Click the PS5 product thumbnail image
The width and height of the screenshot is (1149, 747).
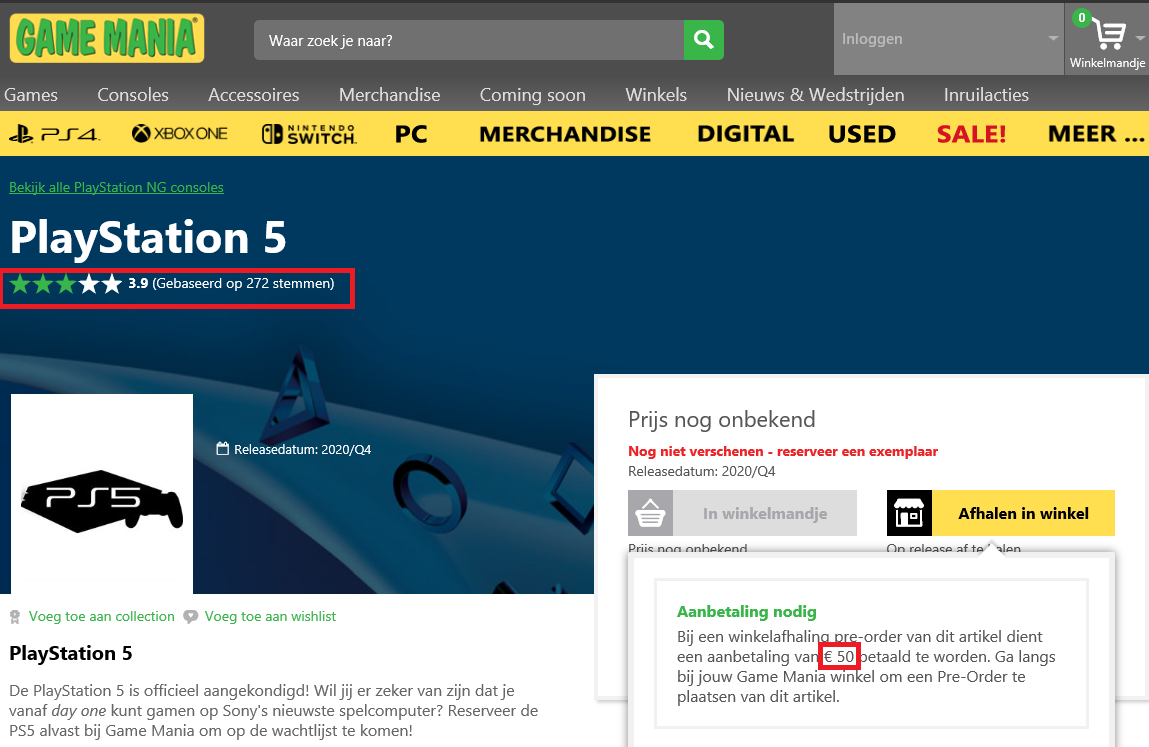(x=102, y=494)
